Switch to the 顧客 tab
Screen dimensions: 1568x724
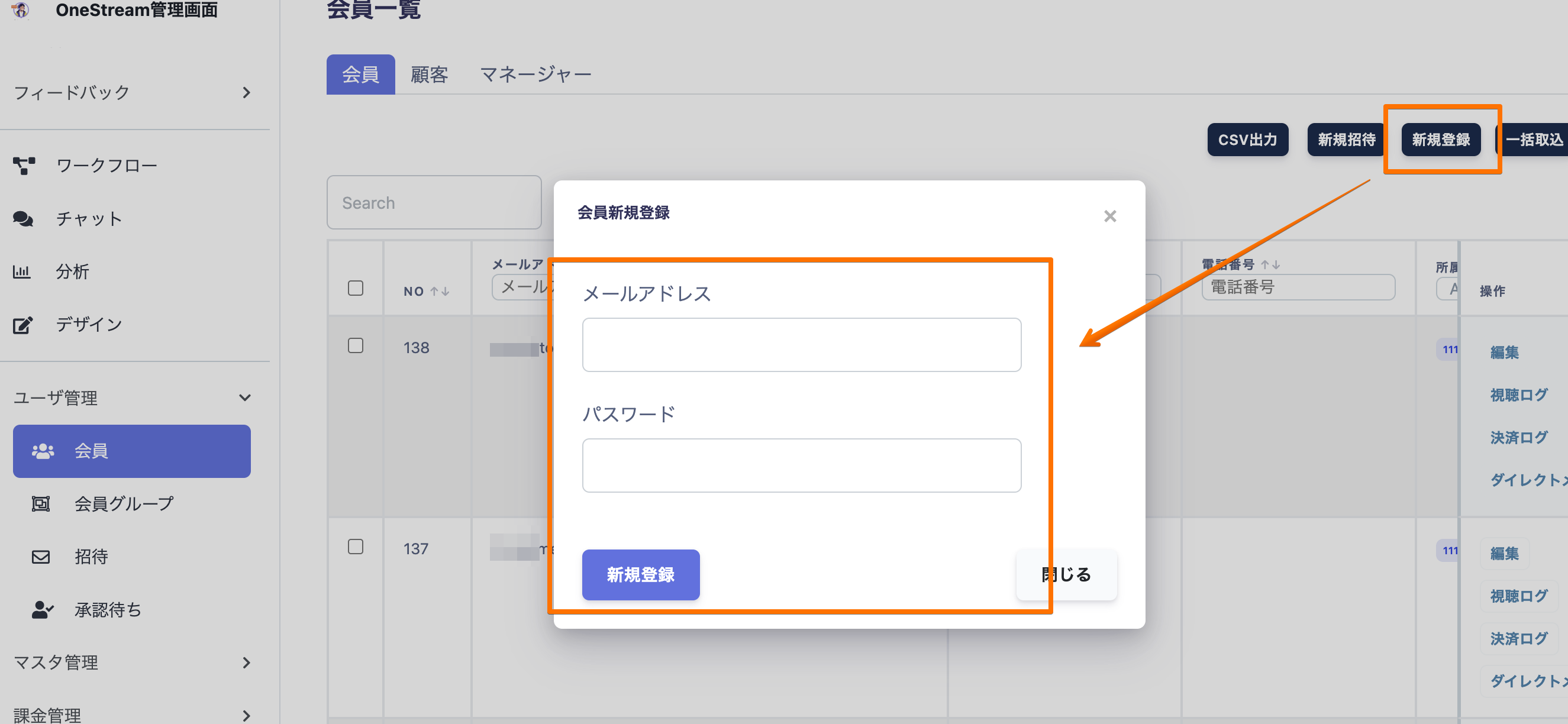429,75
